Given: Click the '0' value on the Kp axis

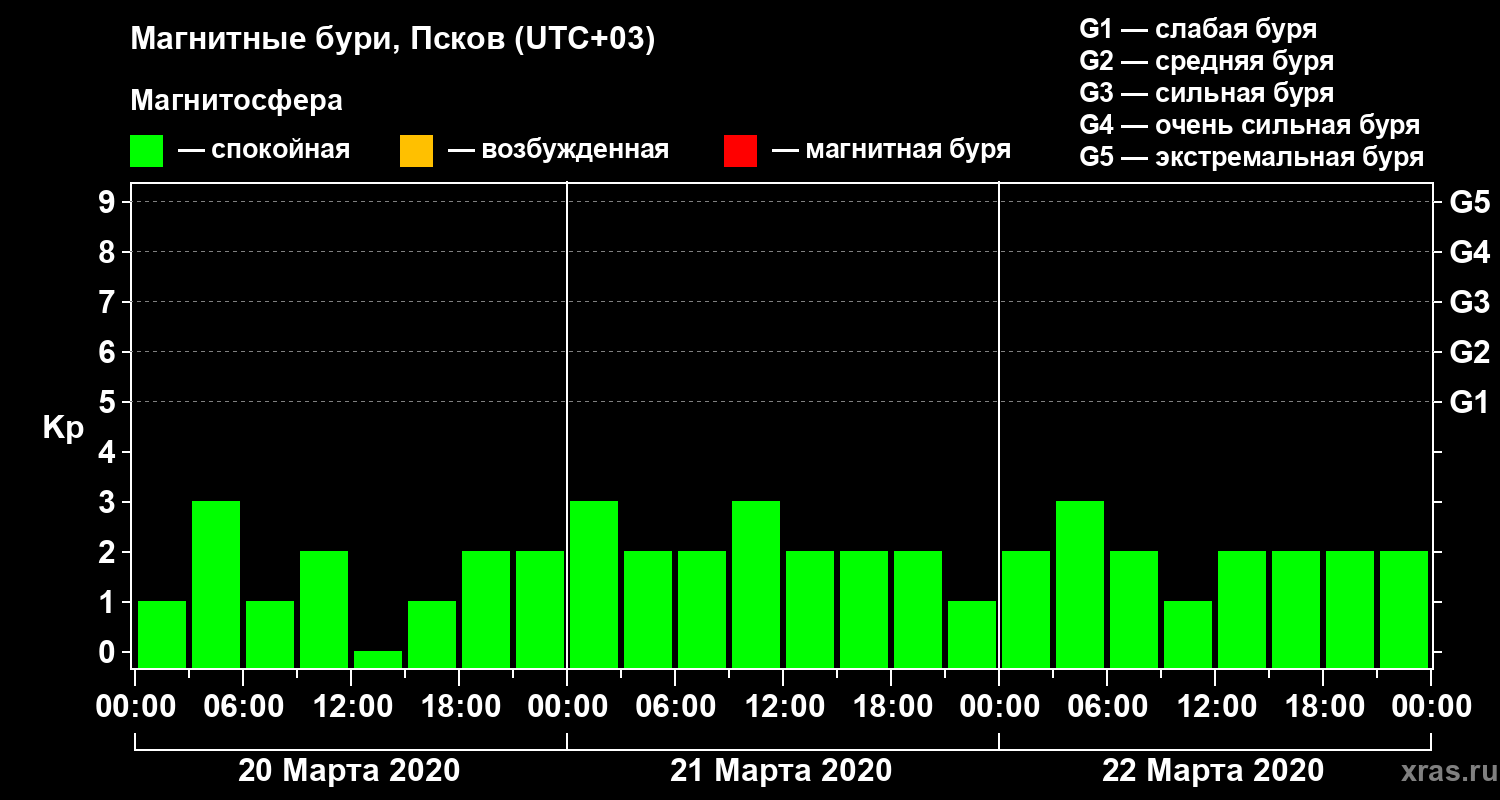Looking at the screenshot, I should pyautogui.click(x=109, y=652).
